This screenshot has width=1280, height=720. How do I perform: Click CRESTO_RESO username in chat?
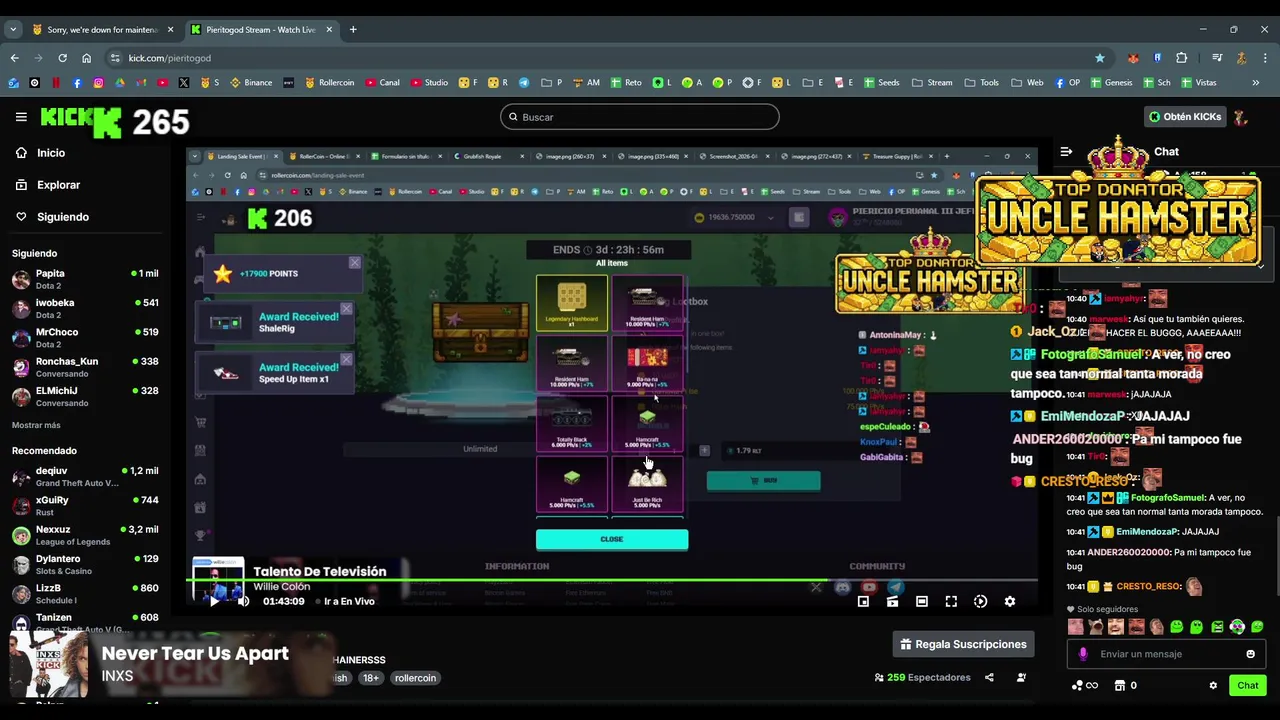pyautogui.click(x=1148, y=586)
